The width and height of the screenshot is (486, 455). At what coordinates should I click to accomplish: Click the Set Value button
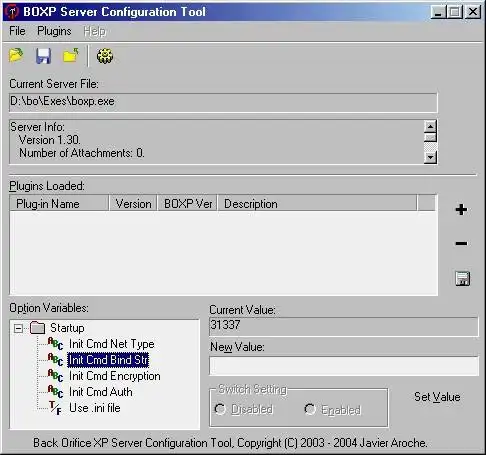pyautogui.click(x=437, y=397)
